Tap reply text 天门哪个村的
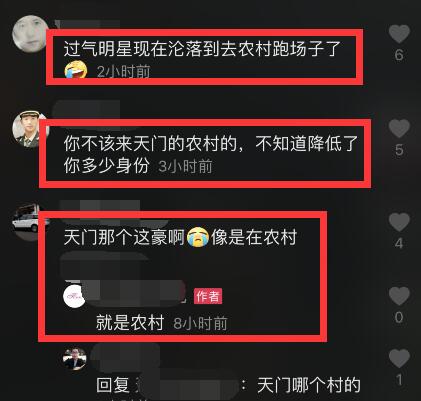The image size is (421, 401). tap(309, 385)
